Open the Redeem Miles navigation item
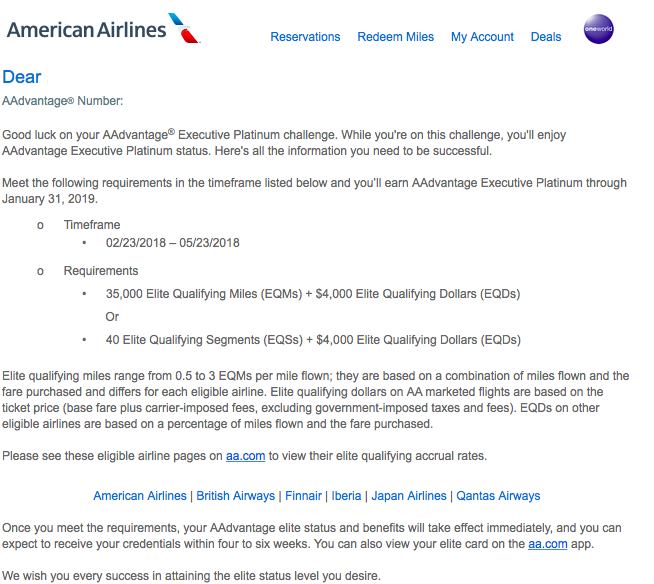The width and height of the screenshot is (654, 584). [395, 37]
